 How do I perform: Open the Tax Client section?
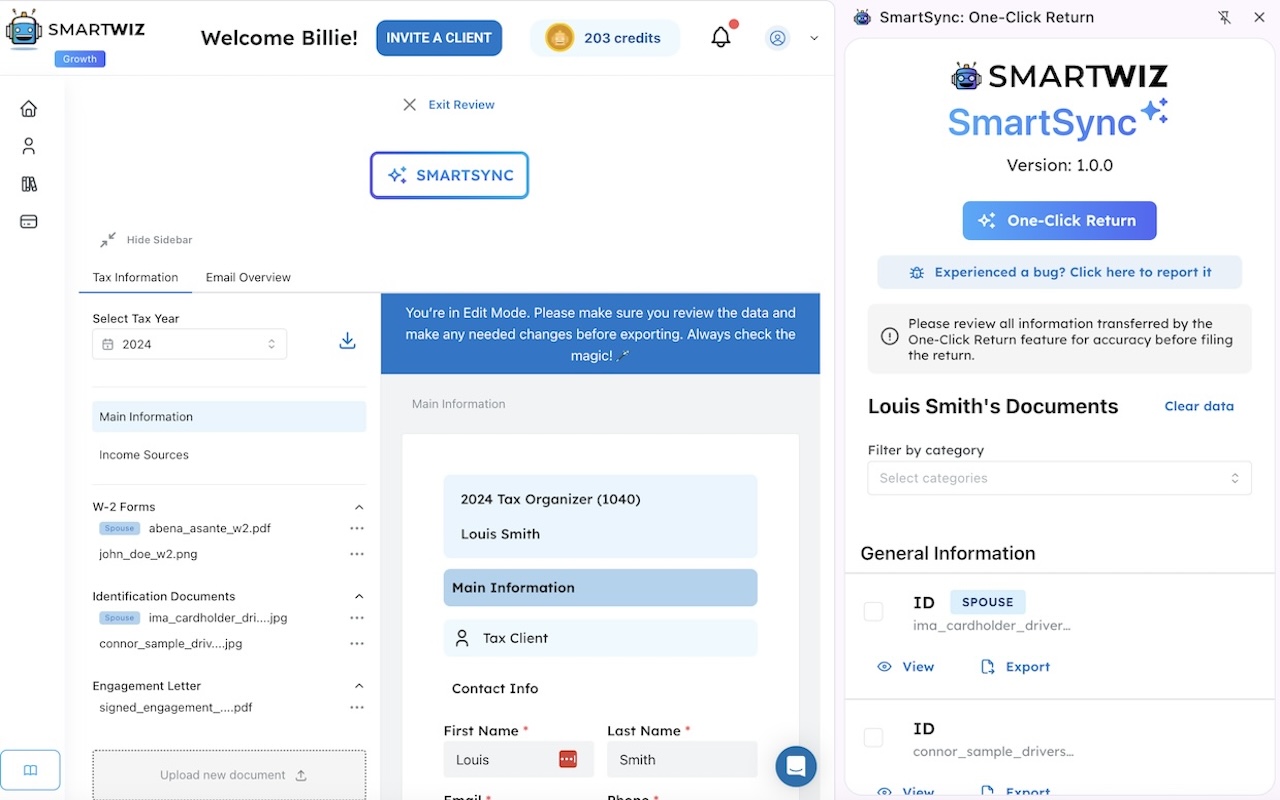tap(600, 638)
